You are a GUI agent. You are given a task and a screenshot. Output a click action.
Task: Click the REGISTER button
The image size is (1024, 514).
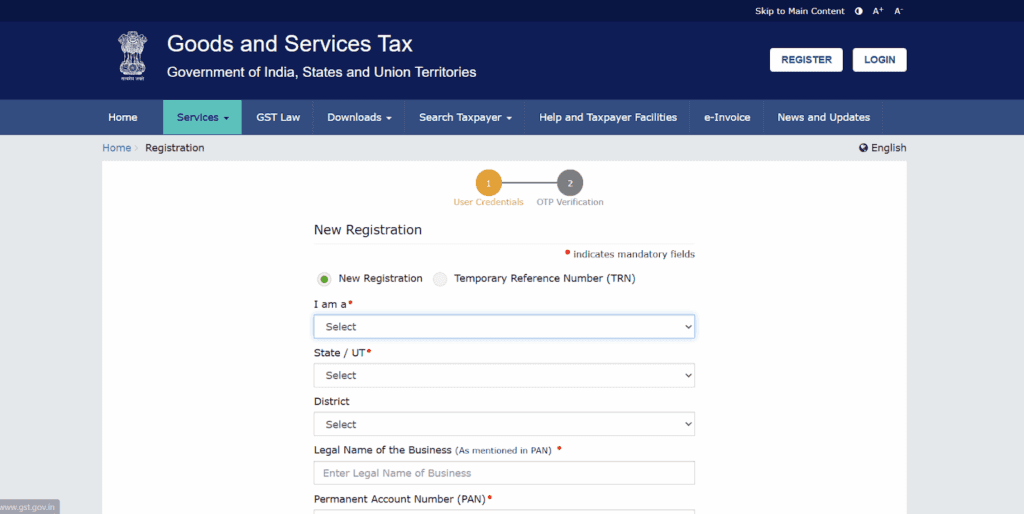(807, 59)
